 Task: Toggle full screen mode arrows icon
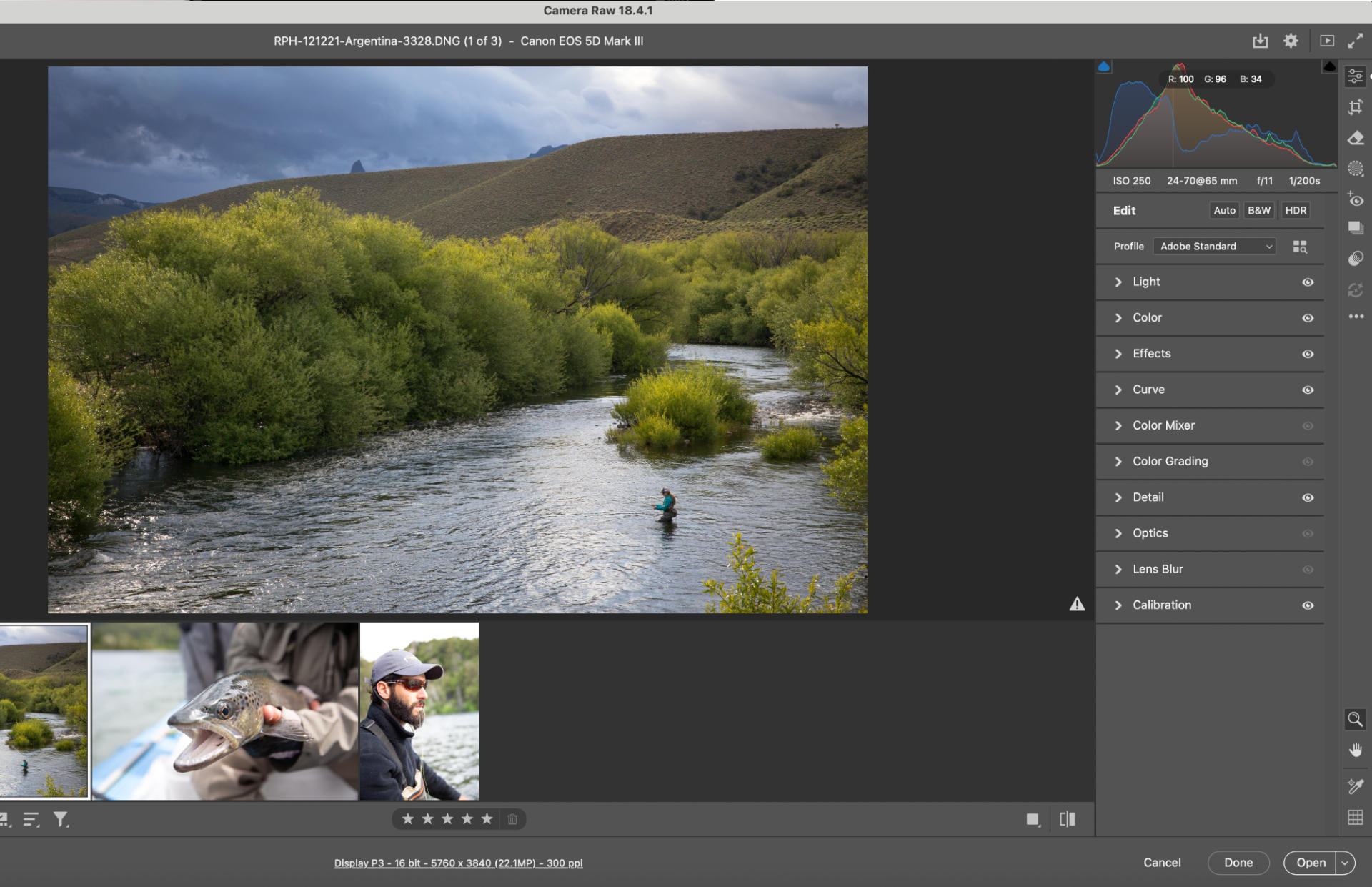pos(1355,41)
